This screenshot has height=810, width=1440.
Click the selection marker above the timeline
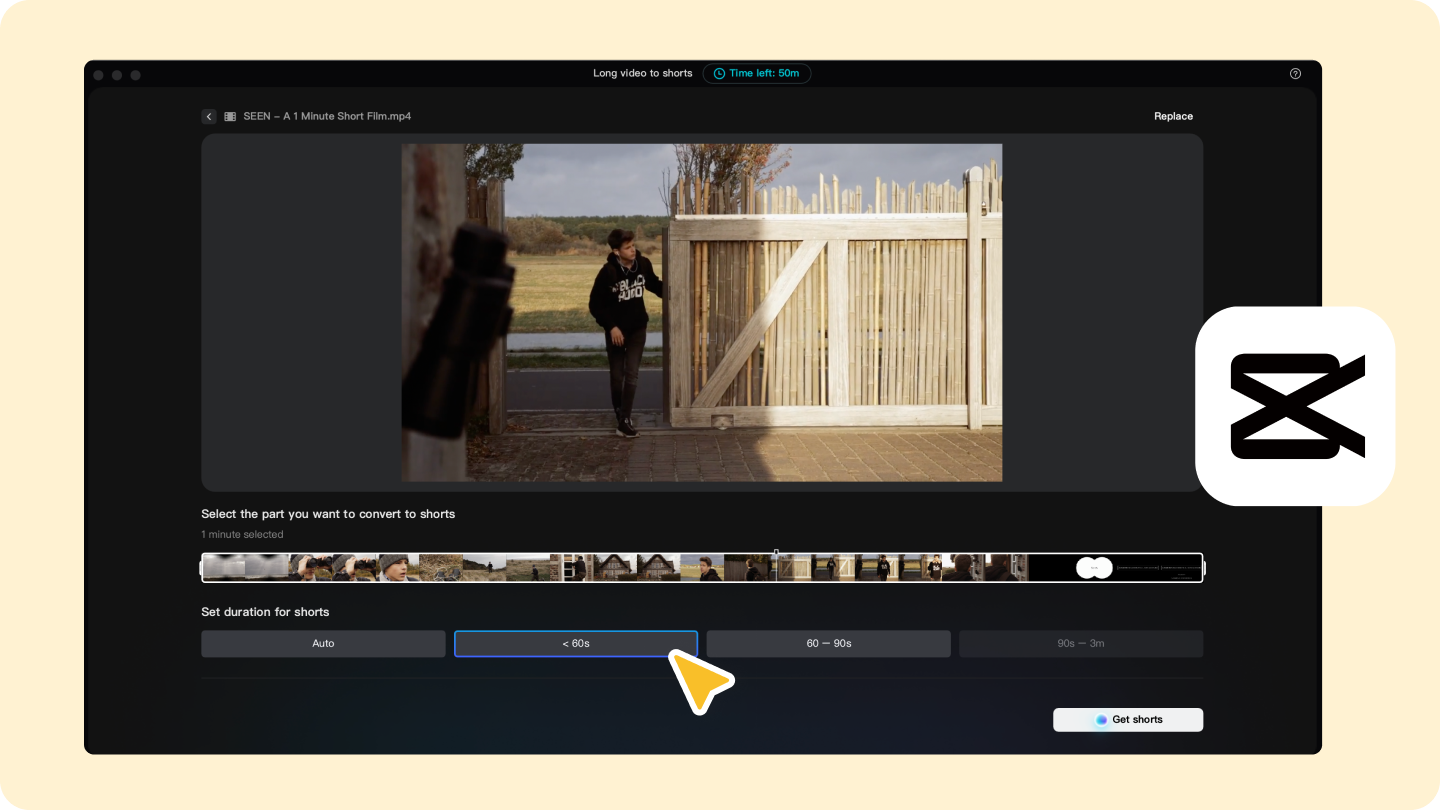pyautogui.click(x=776, y=552)
